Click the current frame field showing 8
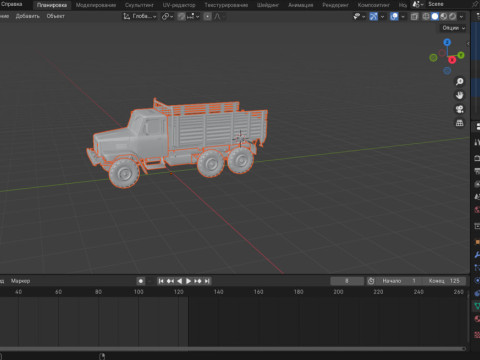This screenshot has width=480, height=360. pos(347,281)
